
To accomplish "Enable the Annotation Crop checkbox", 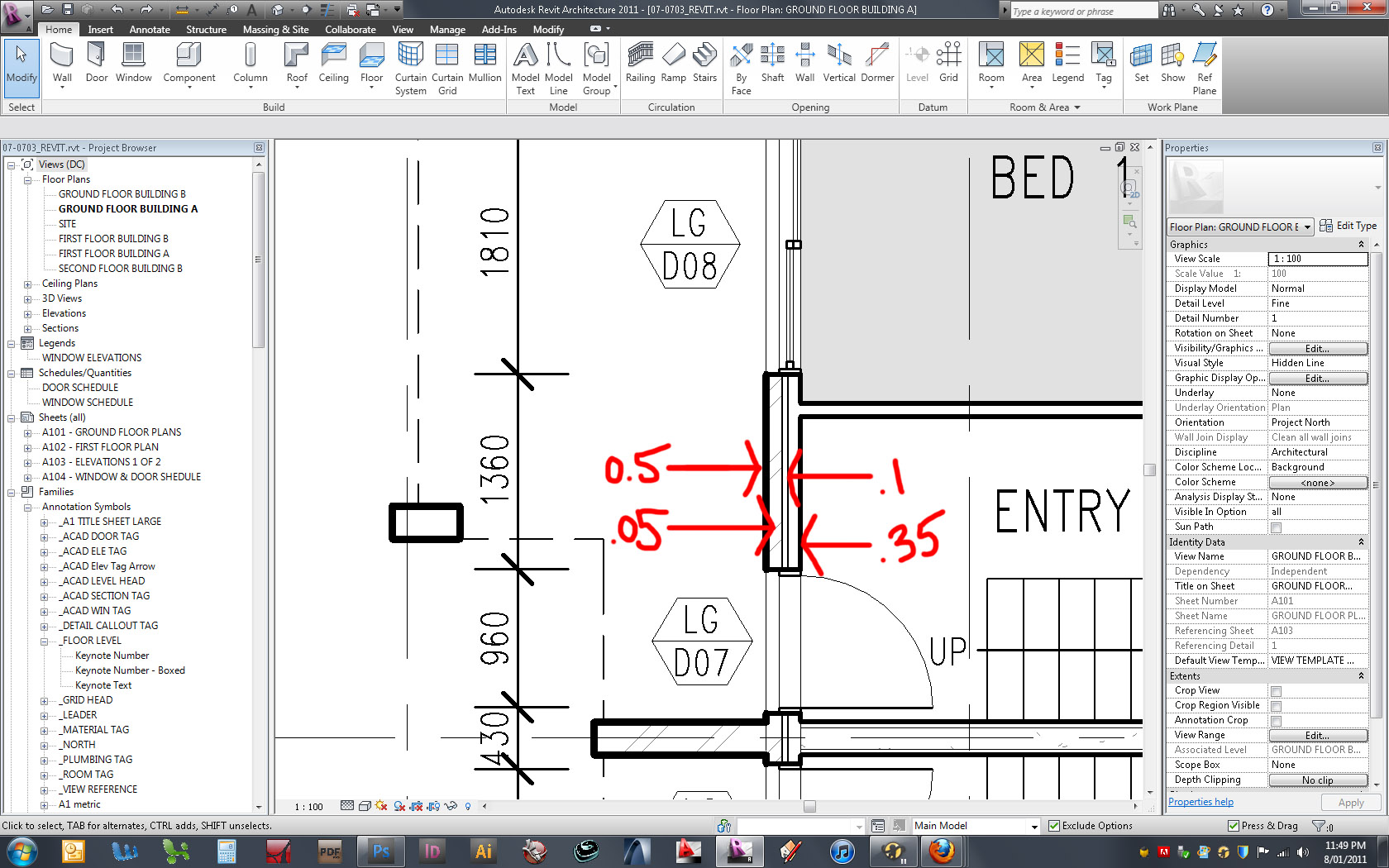I will (x=1276, y=721).
